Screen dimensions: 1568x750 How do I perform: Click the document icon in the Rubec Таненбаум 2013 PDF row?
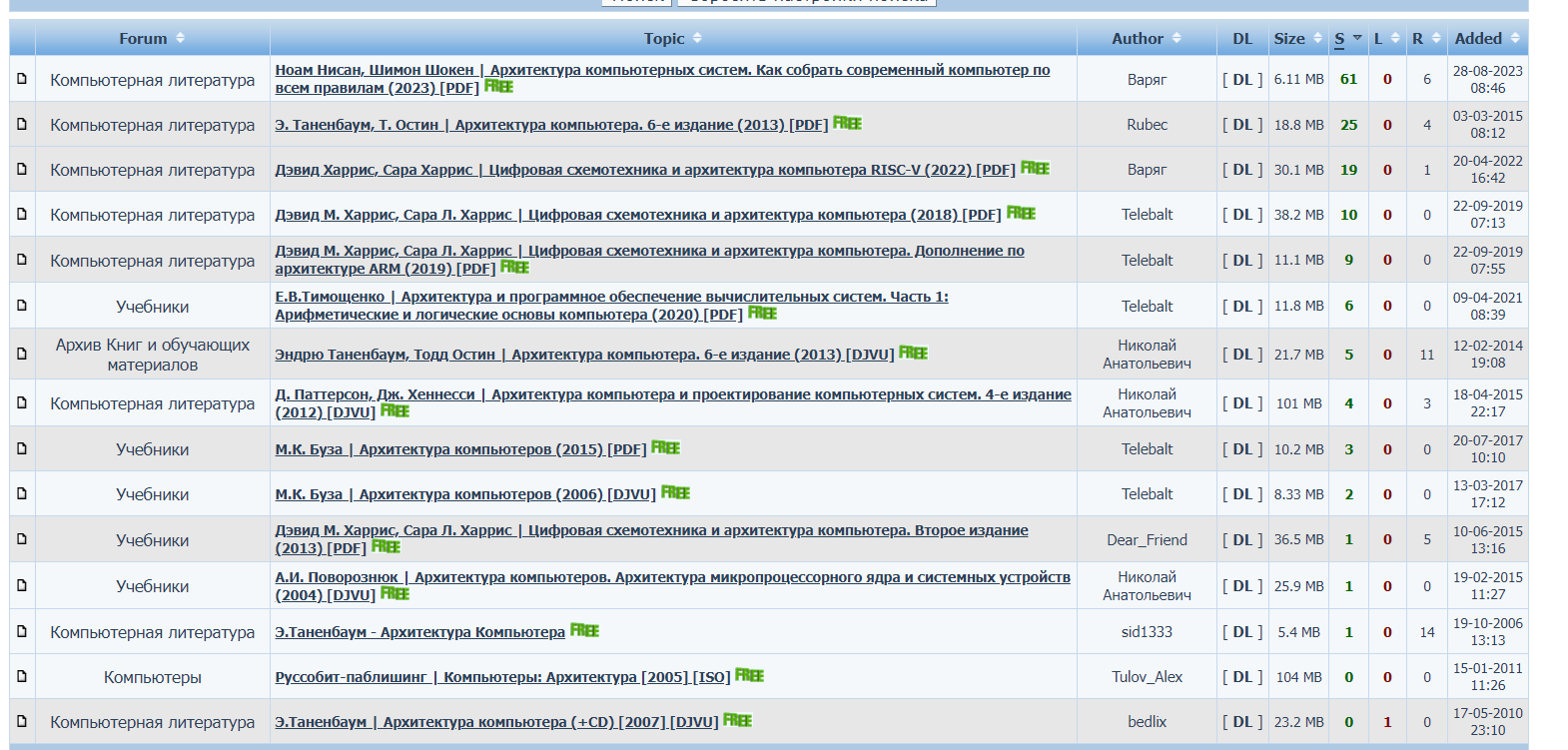point(22,124)
